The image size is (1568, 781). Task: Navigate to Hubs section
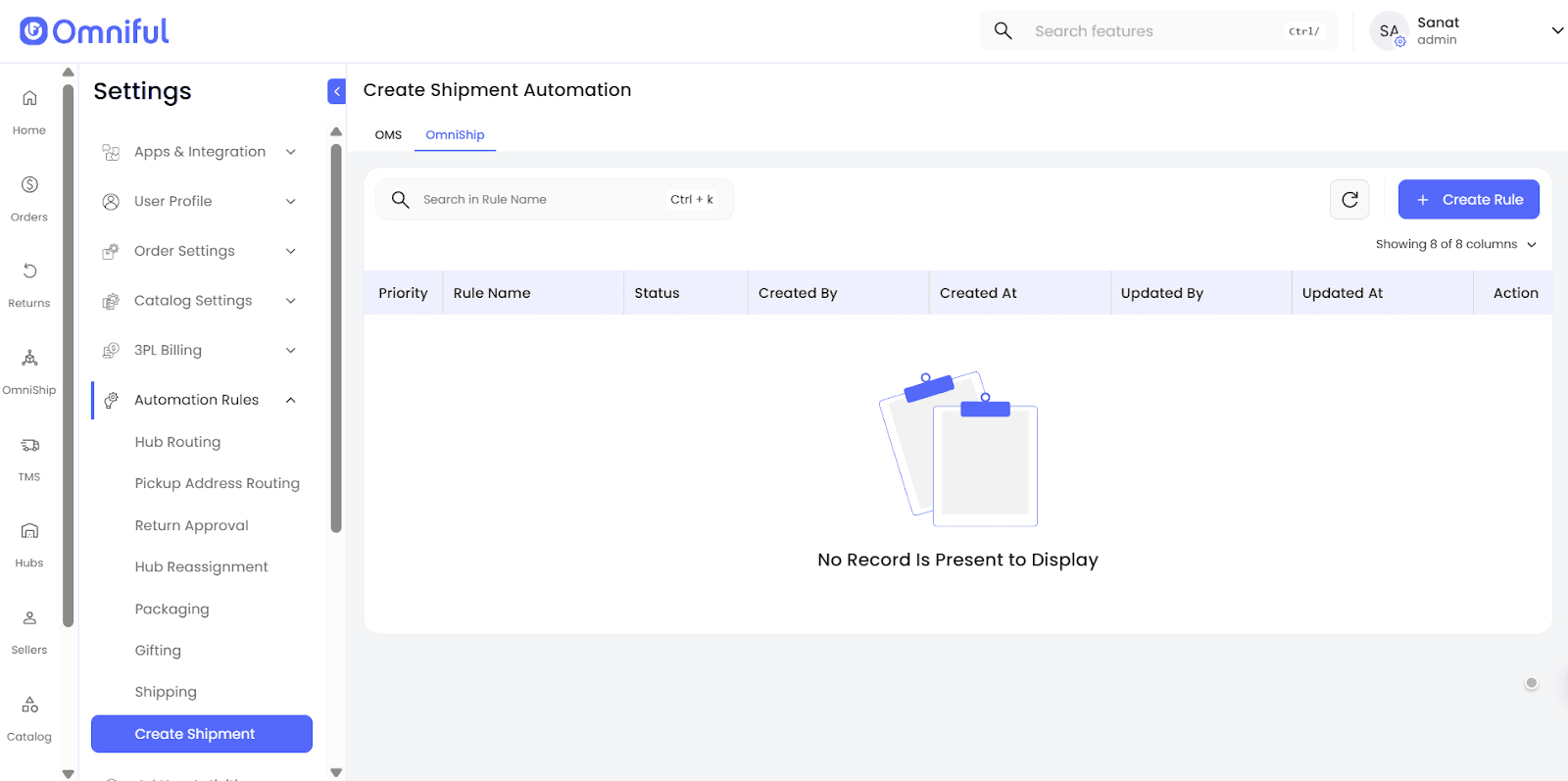(29, 543)
